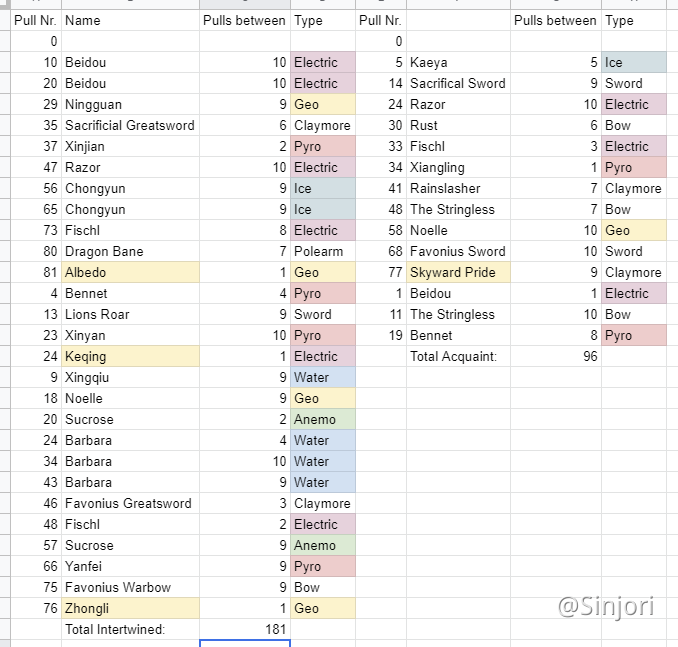
Task: Select the left Pulls between header cell
Action: point(245,20)
